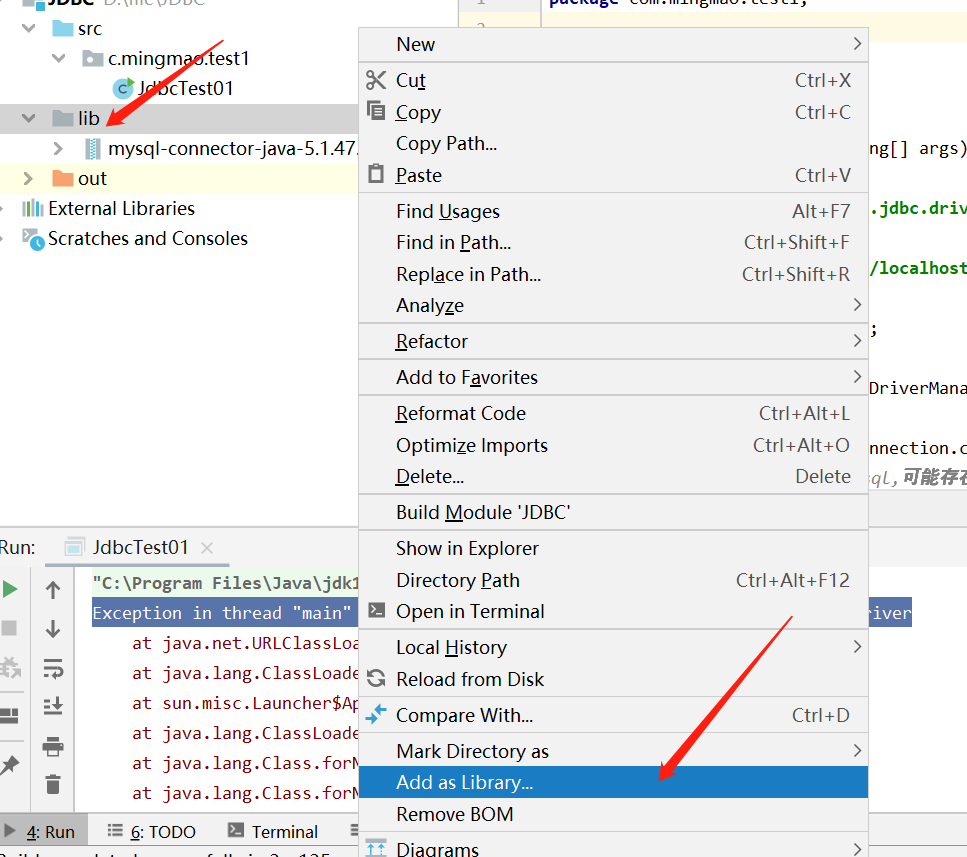
Task: Click the Reload from Disk icon
Action: 376,678
